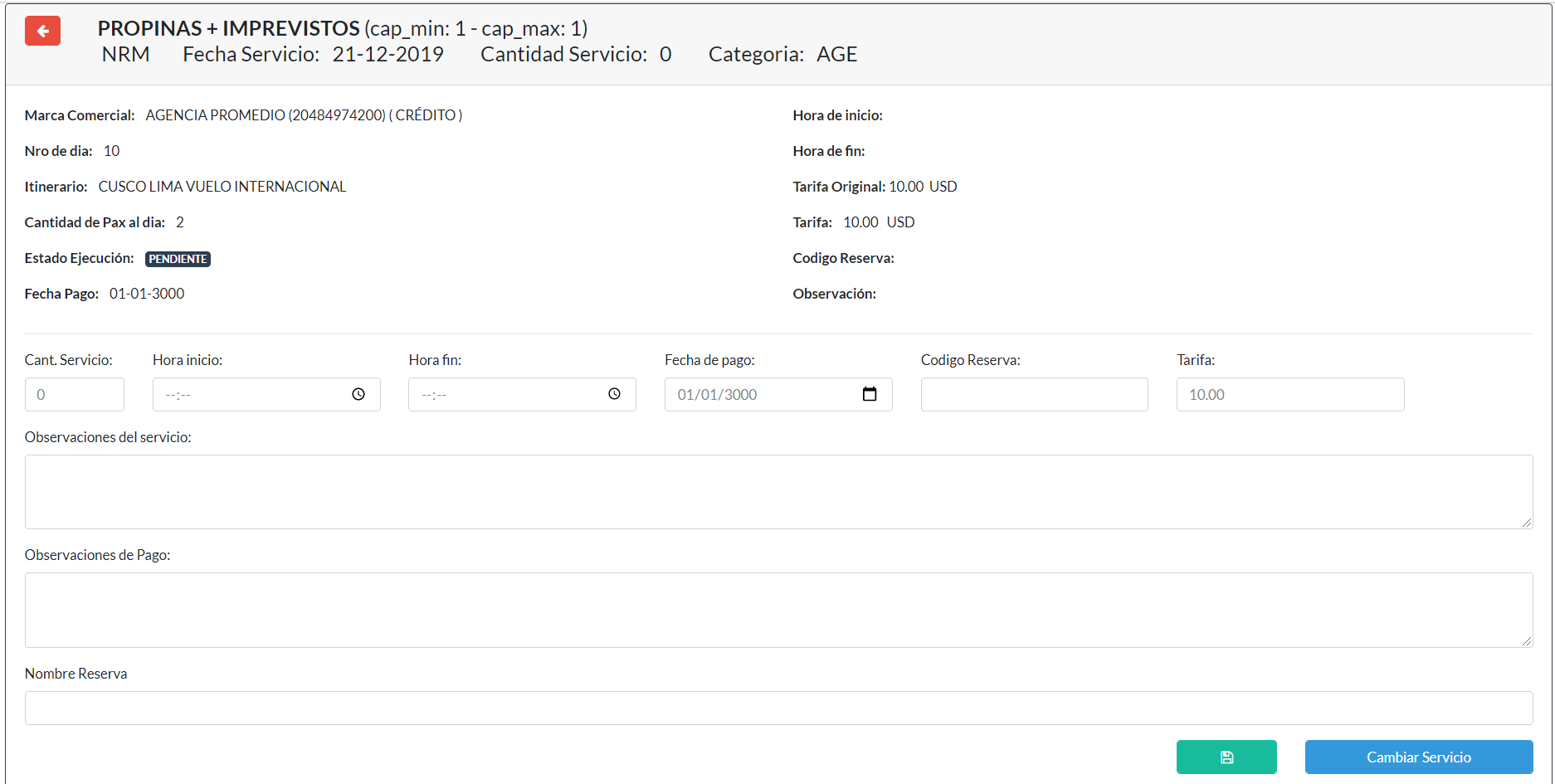Viewport: 1555px width, 784px height.
Task: Focus the Cant. Servicio input field
Action: coord(74,395)
